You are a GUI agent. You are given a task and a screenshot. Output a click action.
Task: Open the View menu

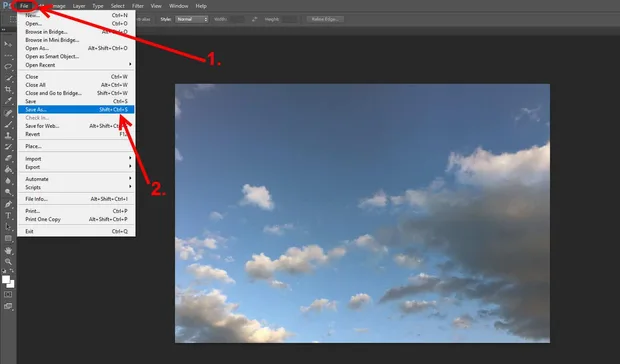click(x=156, y=6)
